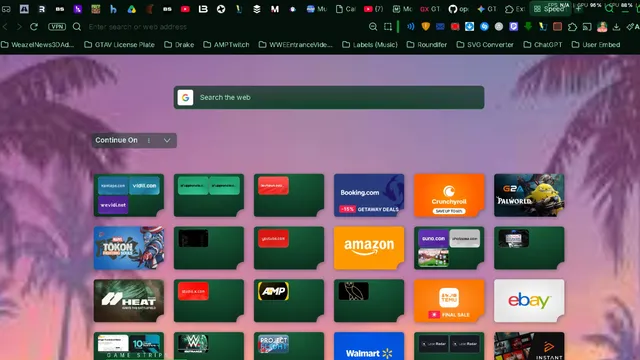Click the magnifier icon in address bar
640x360 pixels.
coord(77,27)
